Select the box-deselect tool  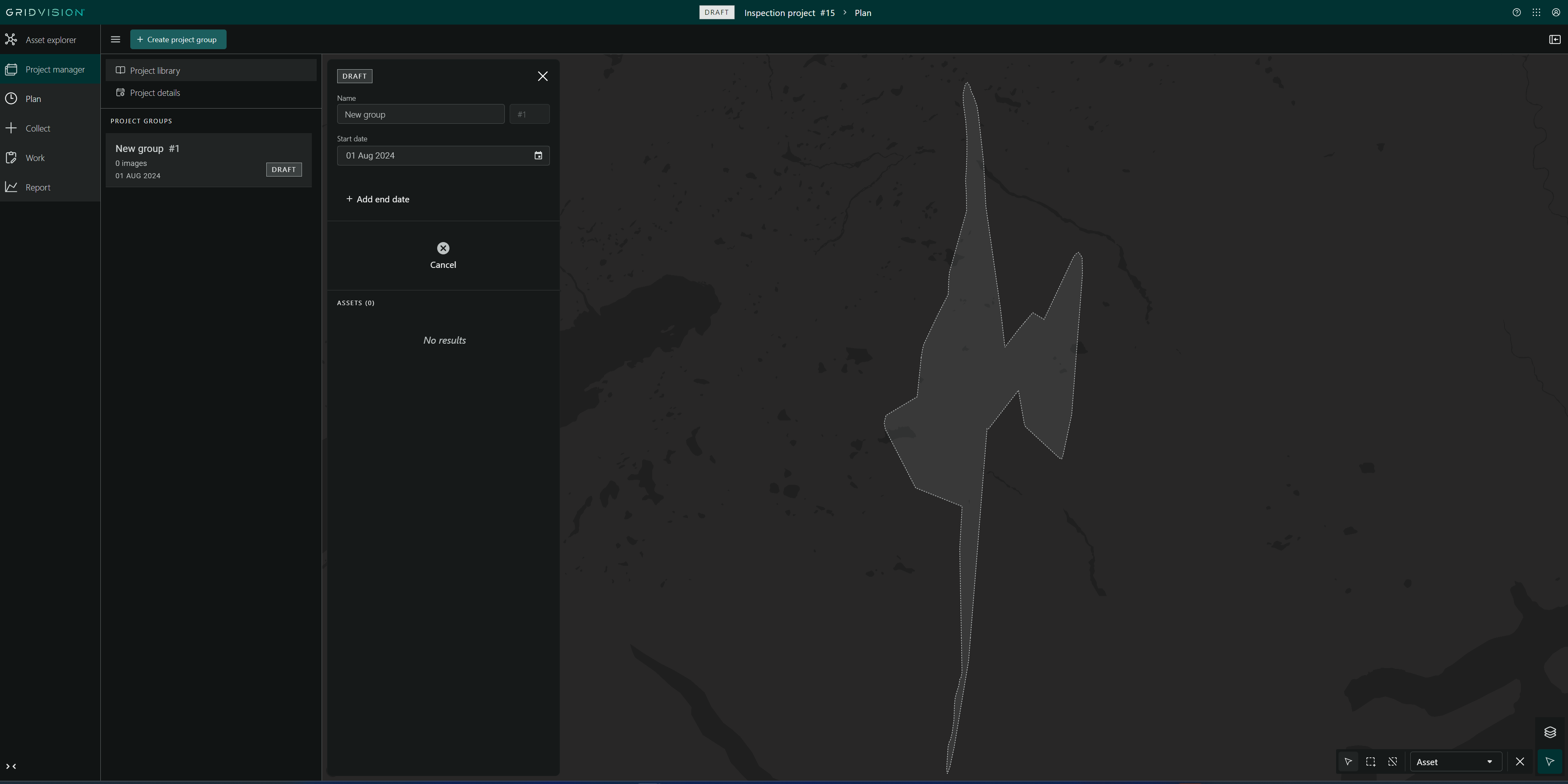coord(1392,762)
